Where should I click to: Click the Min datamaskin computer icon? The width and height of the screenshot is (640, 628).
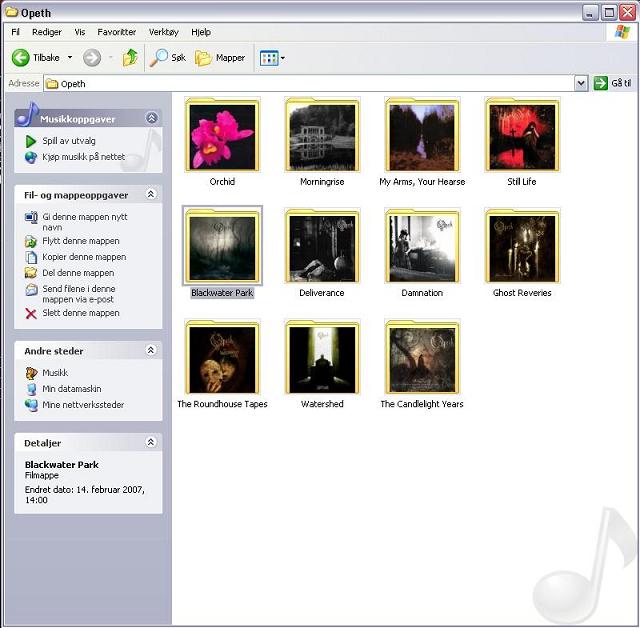click(x=31, y=389)
